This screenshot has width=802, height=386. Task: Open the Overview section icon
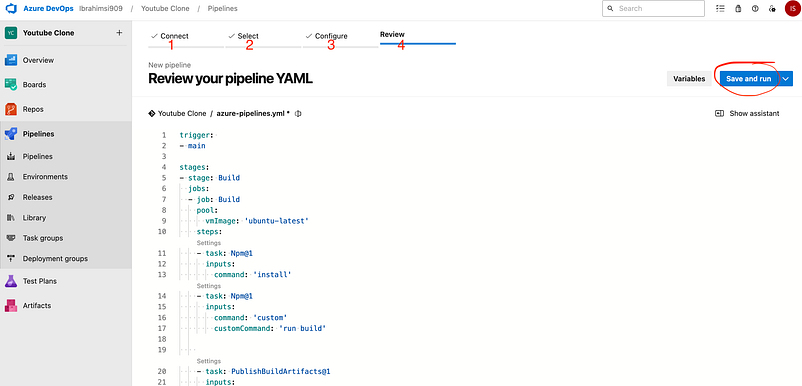[11, 60]
